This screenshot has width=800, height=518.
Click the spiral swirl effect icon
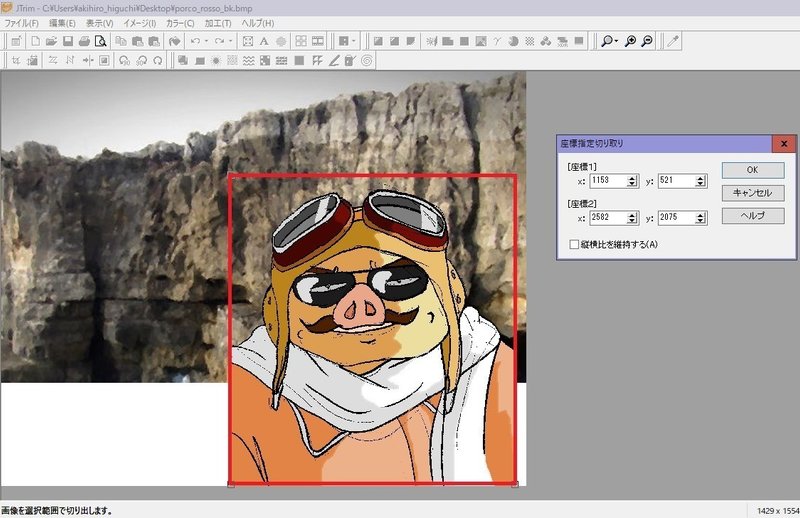pos(366,61)
